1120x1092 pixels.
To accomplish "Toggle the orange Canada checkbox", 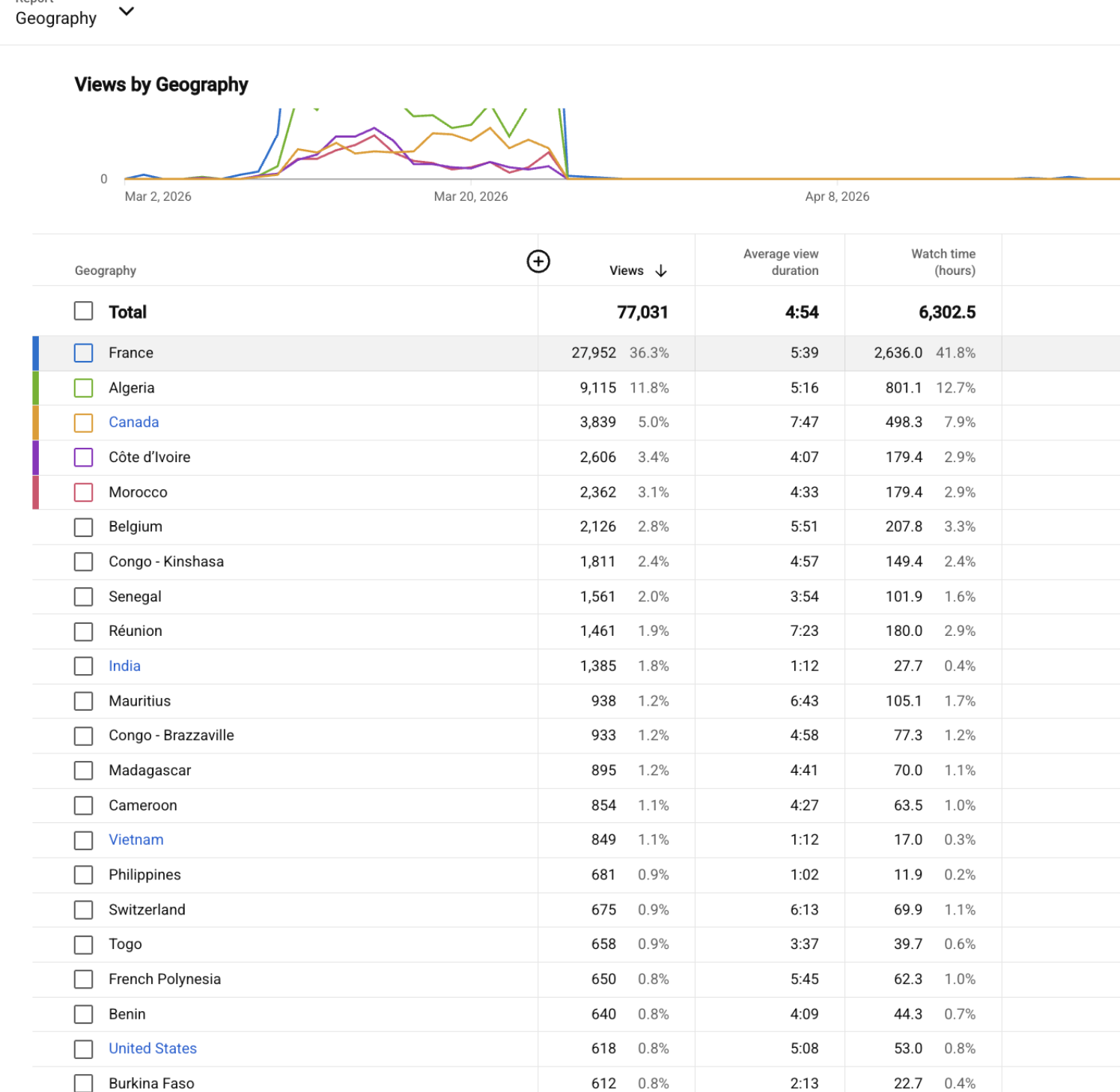I will pos(84,422).
